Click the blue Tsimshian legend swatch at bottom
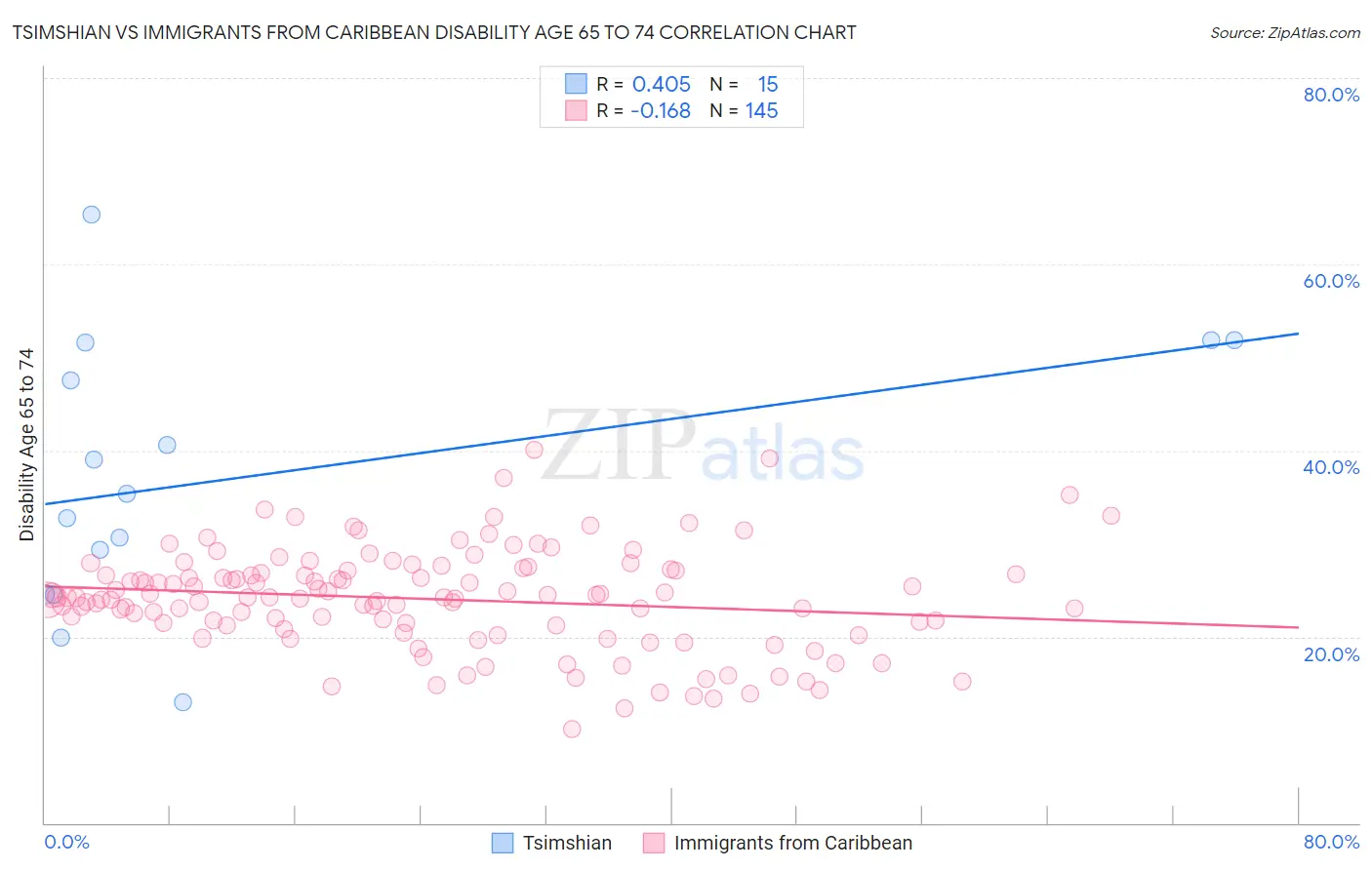 tap(502, 843)
